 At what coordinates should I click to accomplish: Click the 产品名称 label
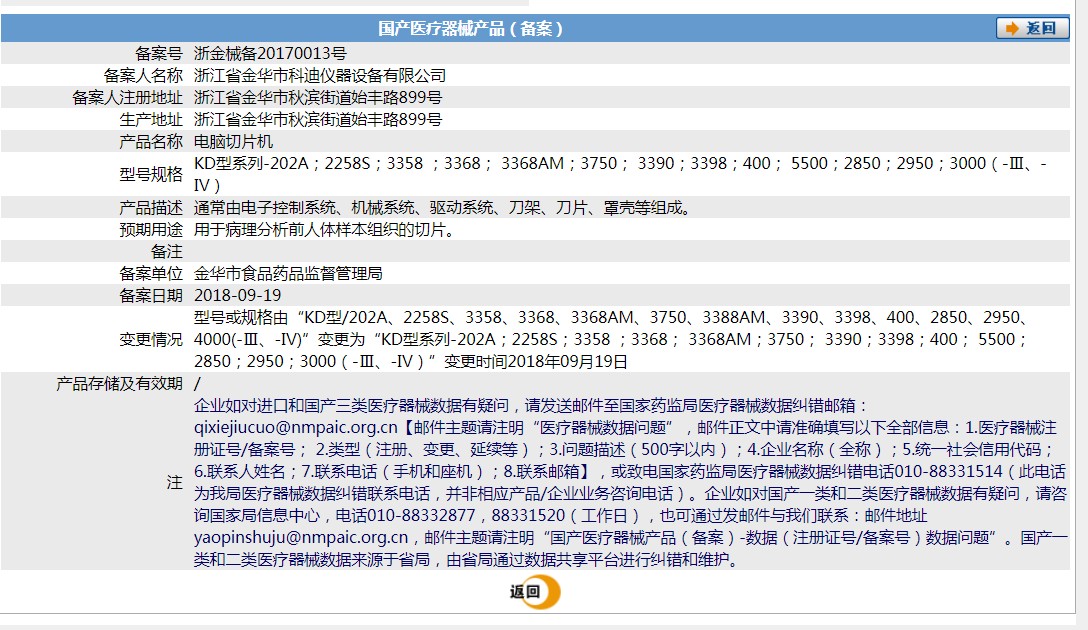click(151, 142)
